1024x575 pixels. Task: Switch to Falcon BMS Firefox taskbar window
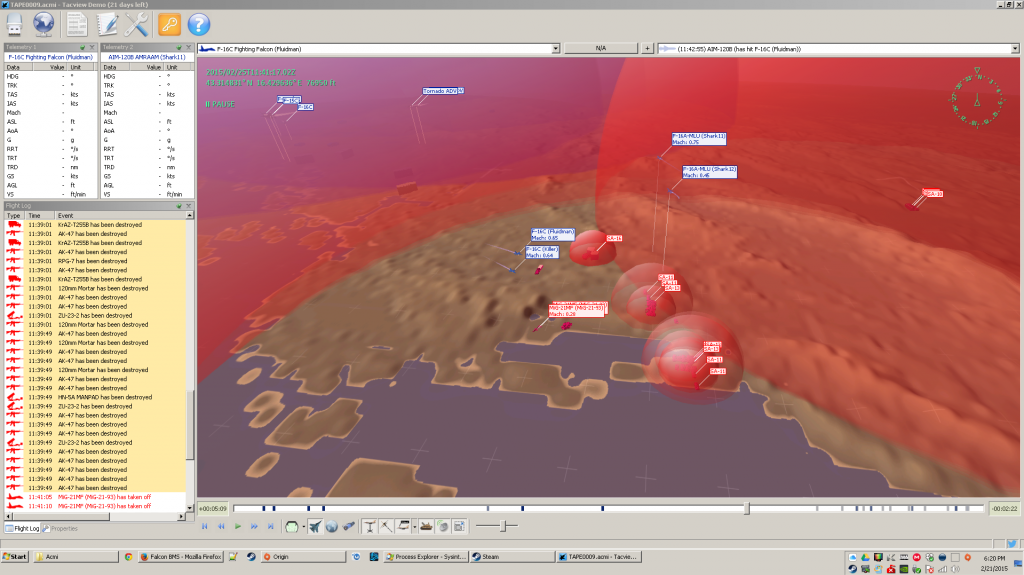point(181,557)
